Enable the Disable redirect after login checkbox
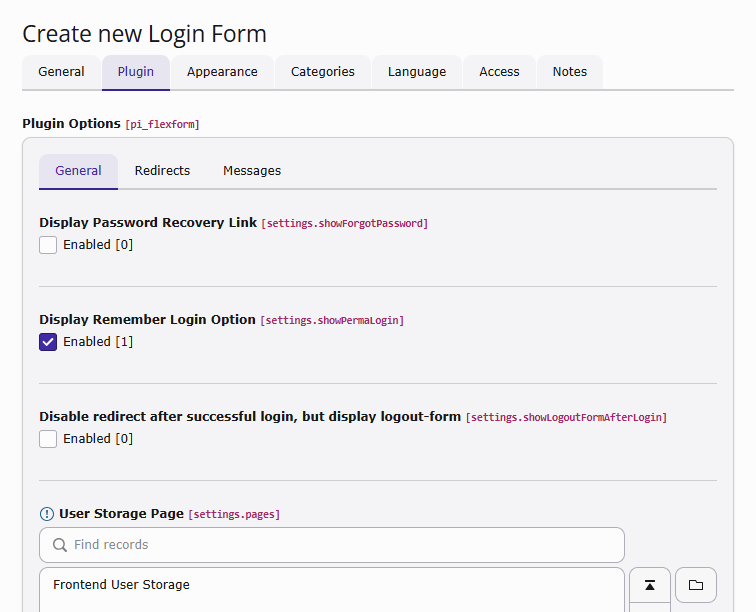 [48, 439]
